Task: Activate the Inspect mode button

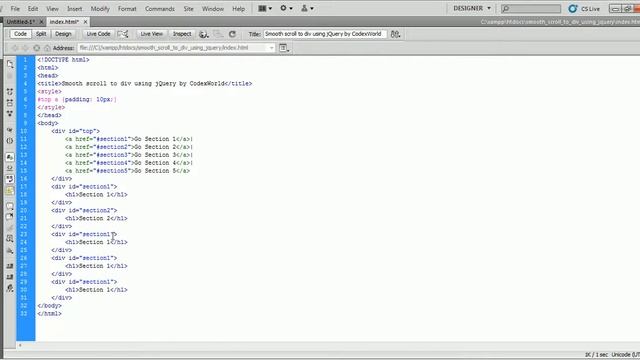Action: (182, 34)
